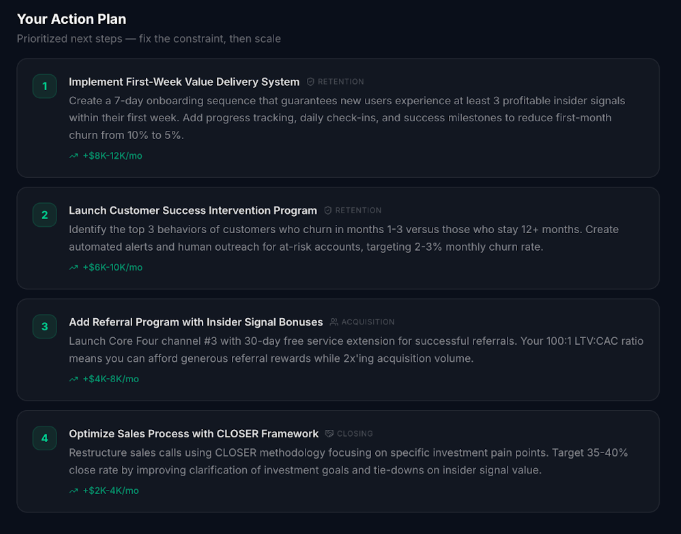Screen dimensions: 681x534
Task: Open Launch Customer Success Intervention Program title
Action: [193, 211]
